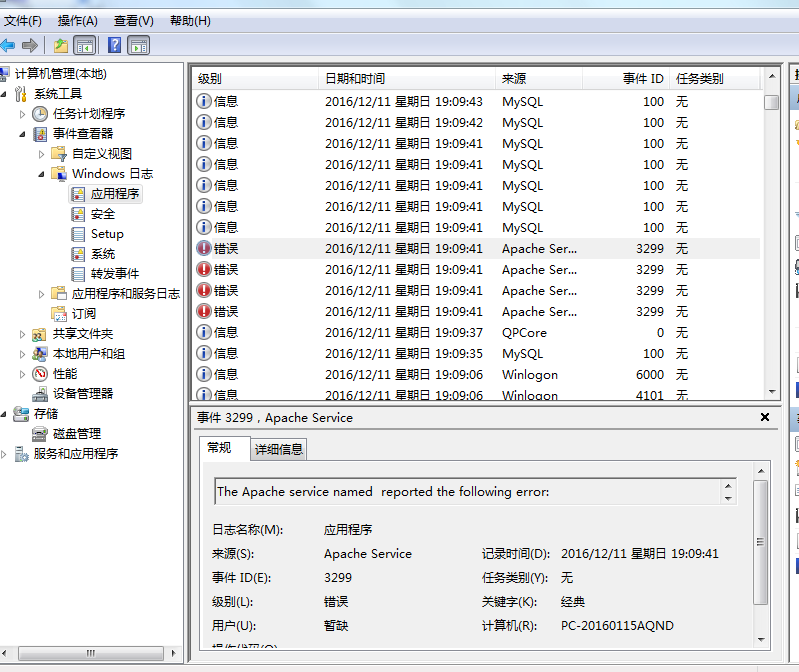799x672 pixels.
Task: Expand the 共享文件夹 node
Action: pyautogui.click(x=22, y=334)
